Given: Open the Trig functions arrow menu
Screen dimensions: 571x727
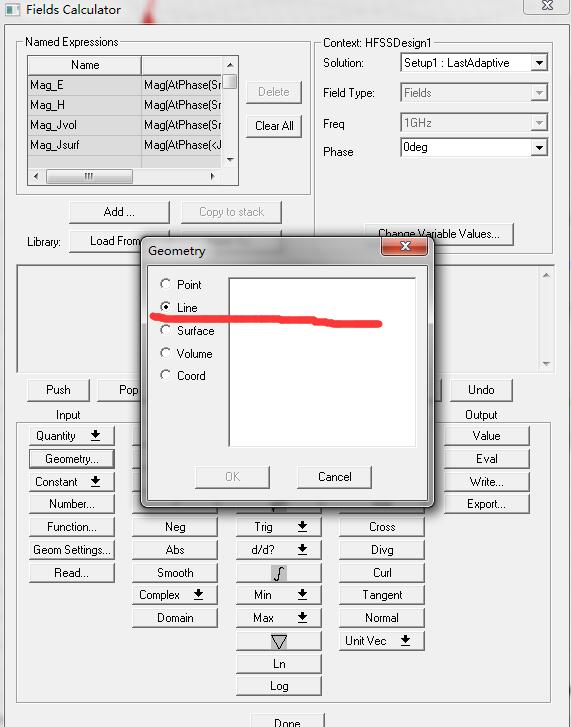Looking at the screenshot, I should (279, 527).
